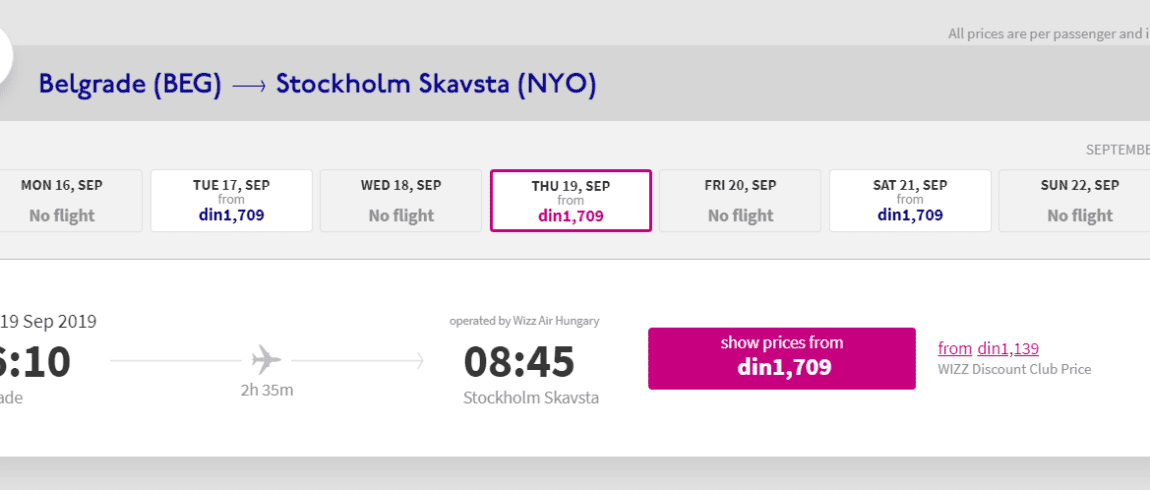Click show prices from din1,709 button
The height and width of the screenshot is (490, 1150).
(x=782, y=358)
